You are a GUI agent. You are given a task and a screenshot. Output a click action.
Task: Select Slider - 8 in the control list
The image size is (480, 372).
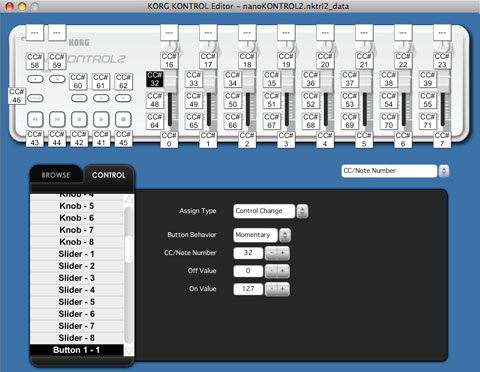(77, 338)
